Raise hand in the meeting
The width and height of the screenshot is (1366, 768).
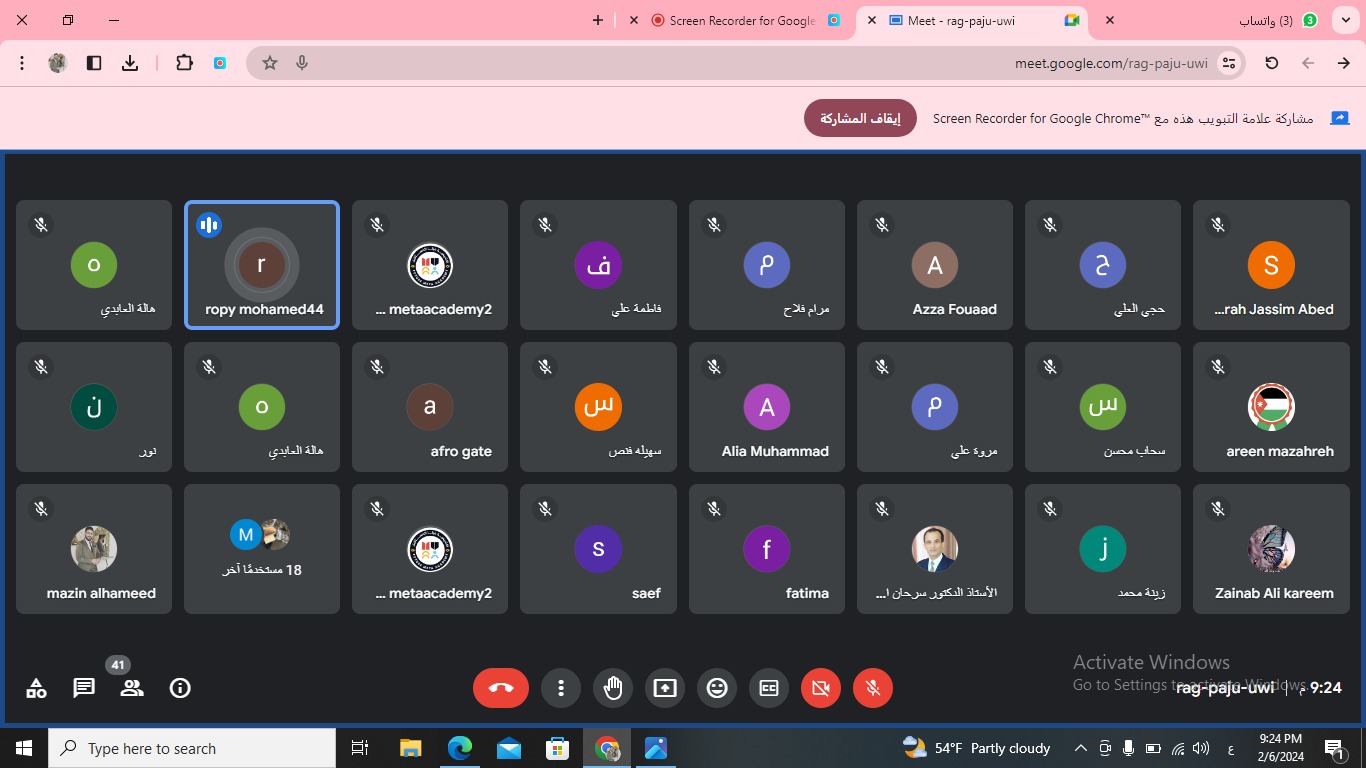[x=613, y=688]
